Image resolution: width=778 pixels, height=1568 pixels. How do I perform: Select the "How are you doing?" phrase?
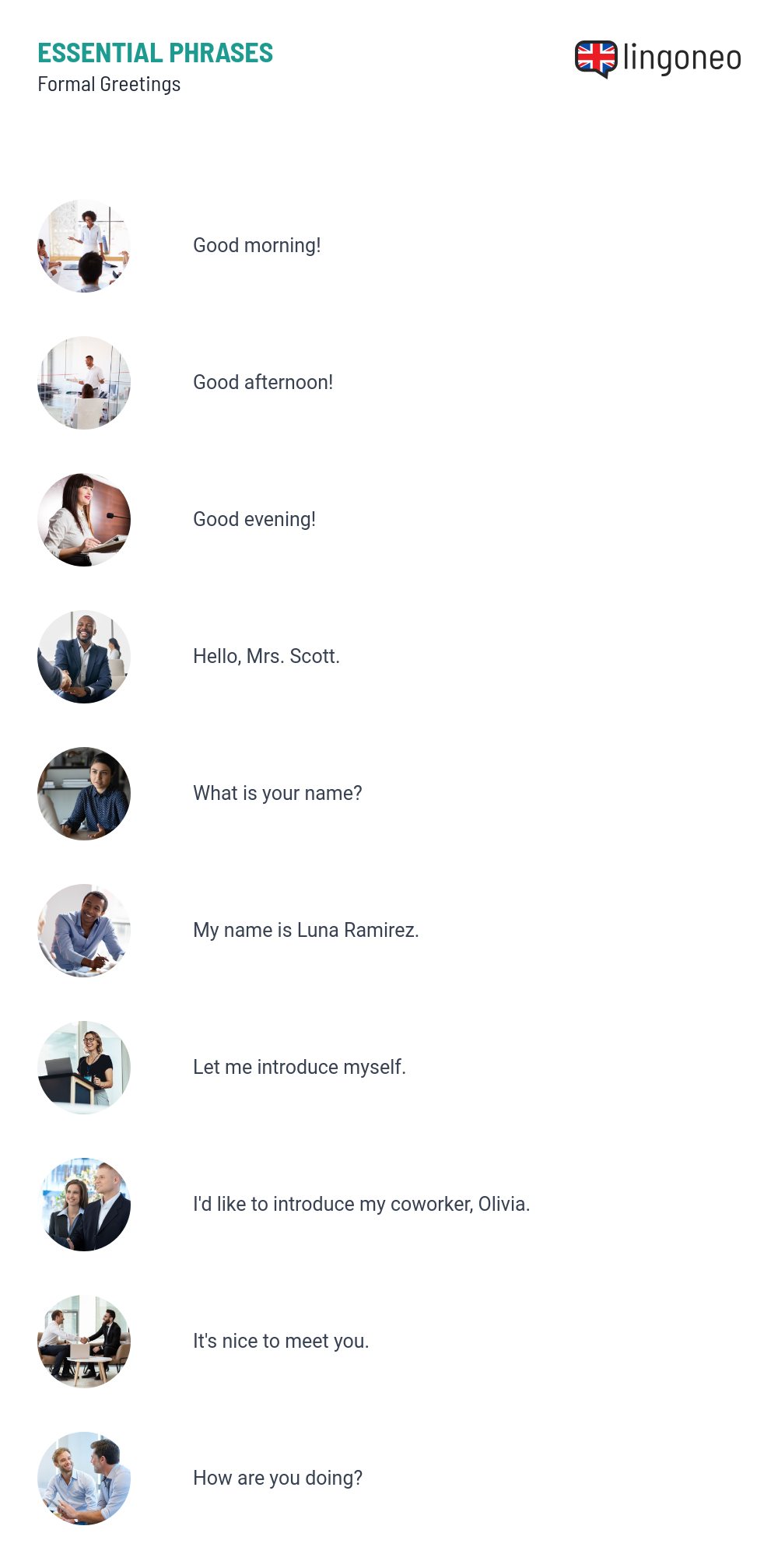pos(278,1479)
